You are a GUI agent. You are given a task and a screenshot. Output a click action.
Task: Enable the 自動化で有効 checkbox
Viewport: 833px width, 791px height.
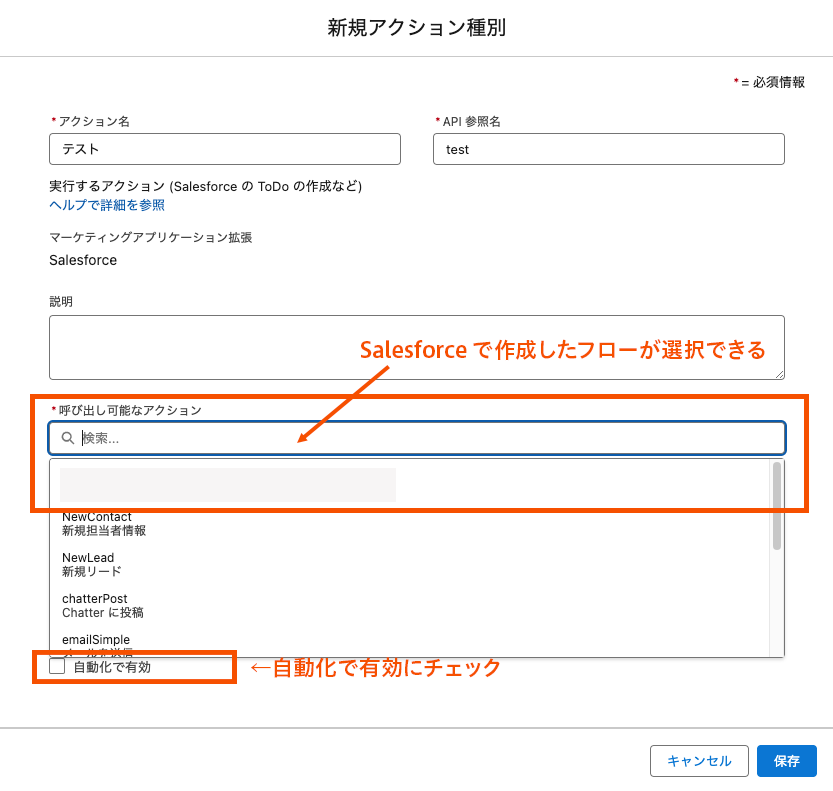(57, 666)
